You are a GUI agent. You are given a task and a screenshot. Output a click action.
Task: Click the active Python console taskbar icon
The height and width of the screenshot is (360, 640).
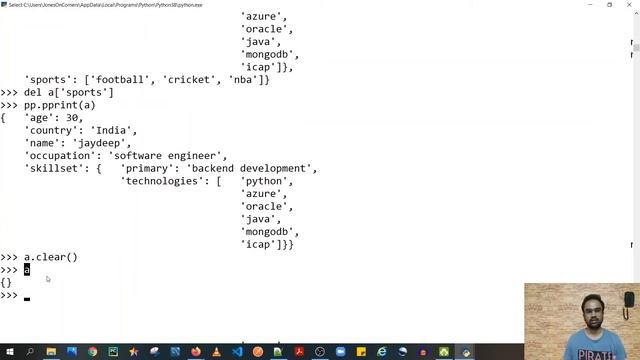coord(466,352)
